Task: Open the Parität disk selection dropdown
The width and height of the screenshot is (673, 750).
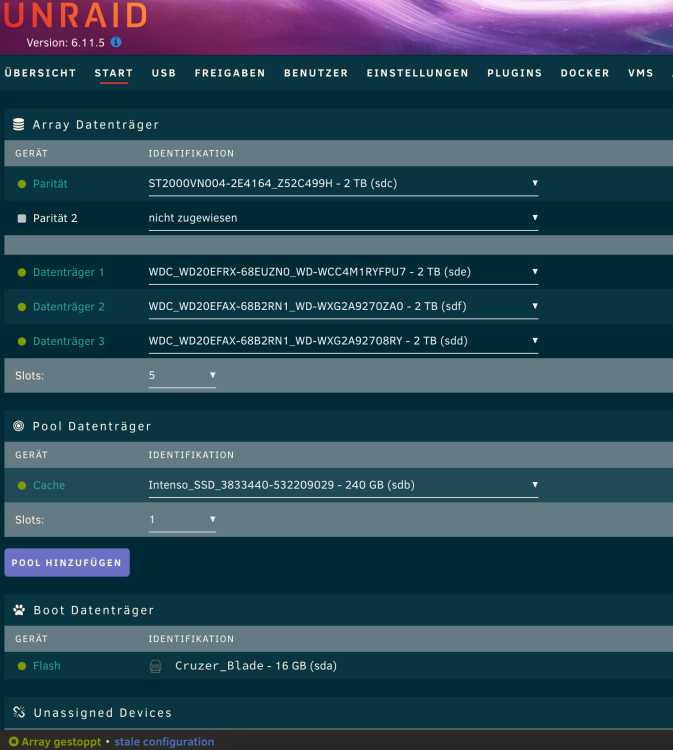Action: point(343,184)
